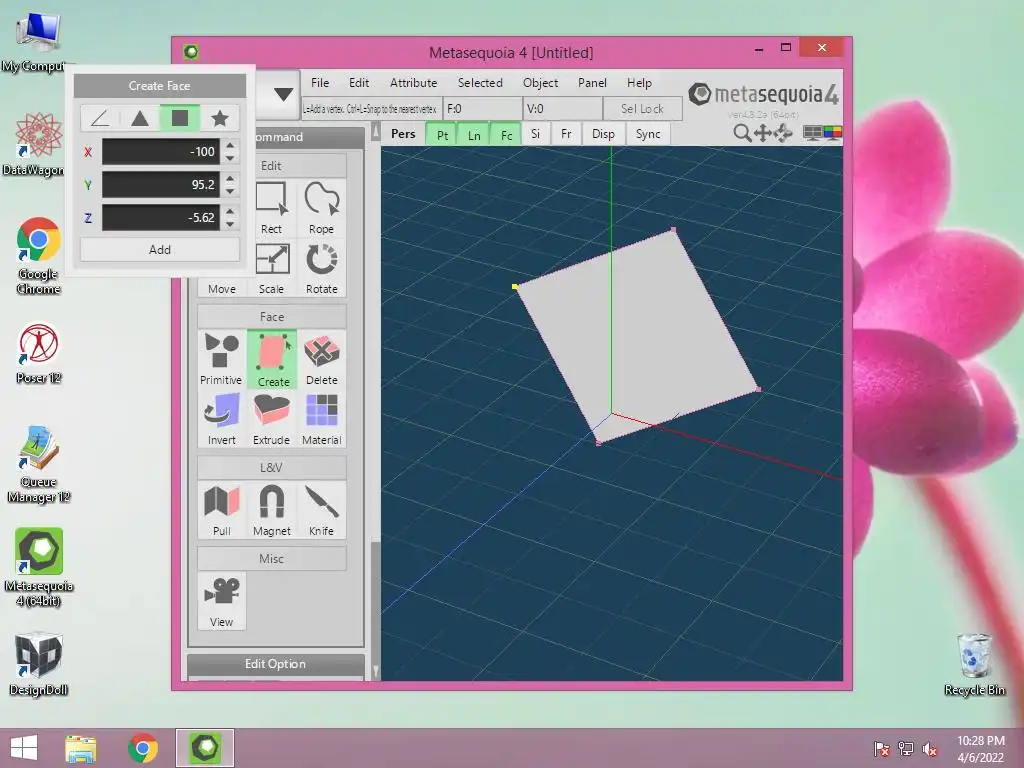Open the Windows Start button

(x=24, y=748)
